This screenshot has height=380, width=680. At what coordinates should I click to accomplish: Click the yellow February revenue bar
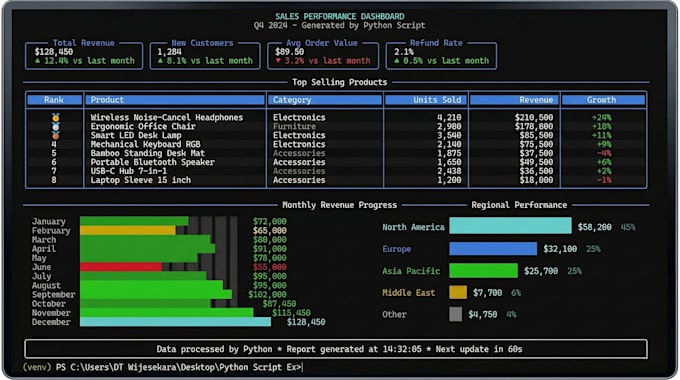tap(128, 230)
